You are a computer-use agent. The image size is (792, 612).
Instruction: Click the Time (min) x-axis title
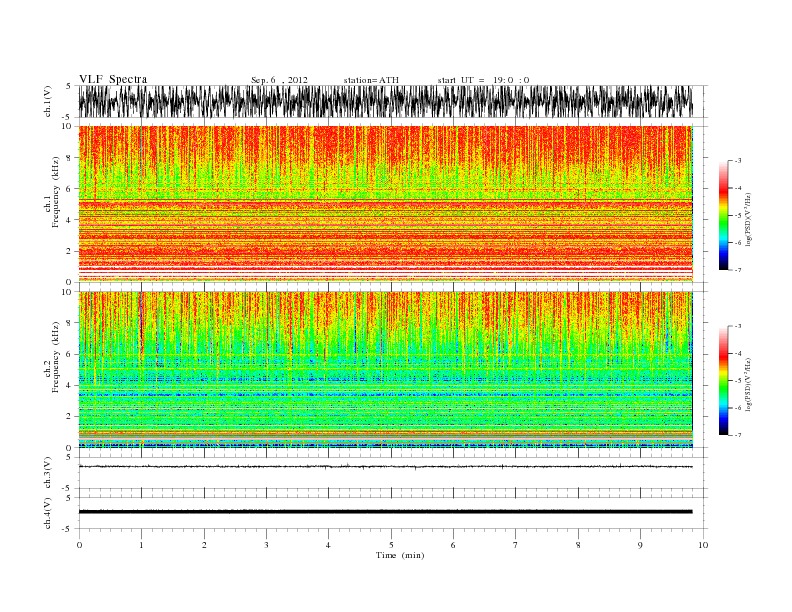(x=400, y=555)
